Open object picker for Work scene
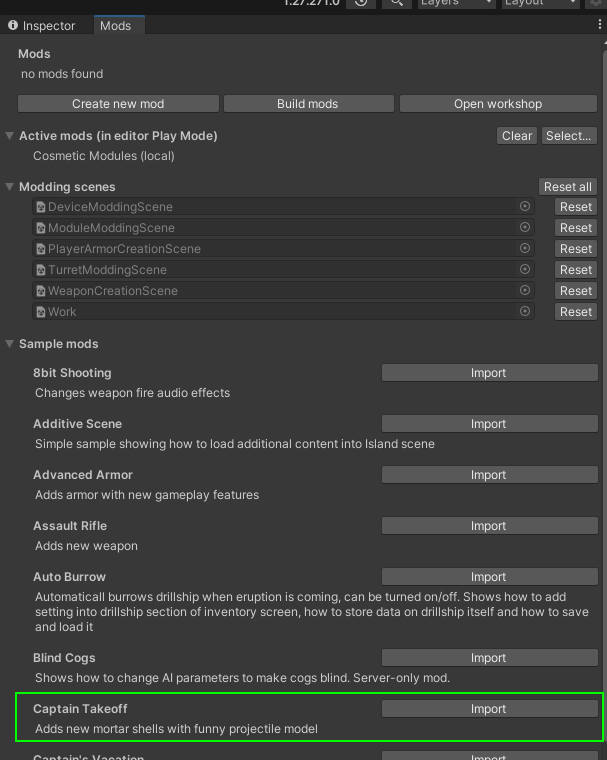 tap(524, 311)
